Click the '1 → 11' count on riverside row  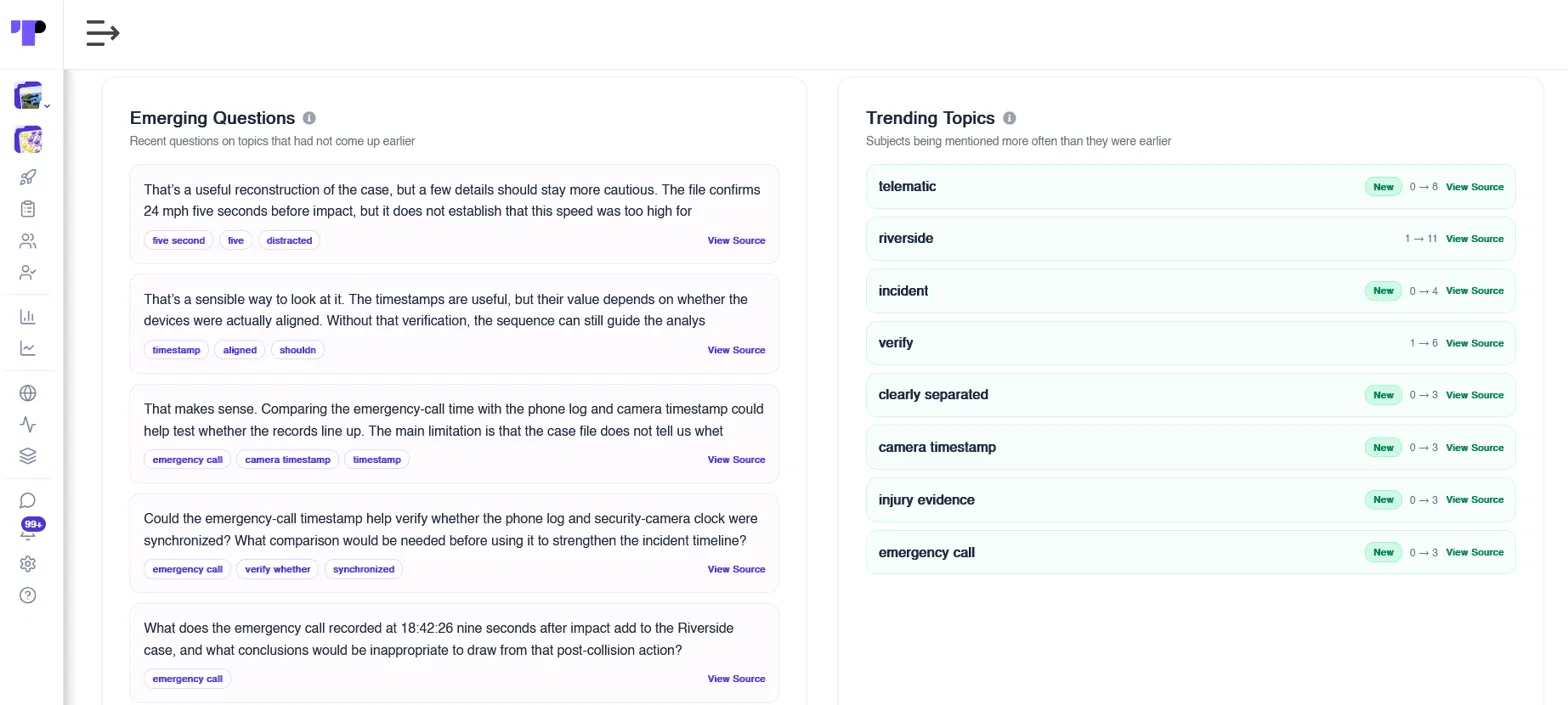(x=1421, y=239)
